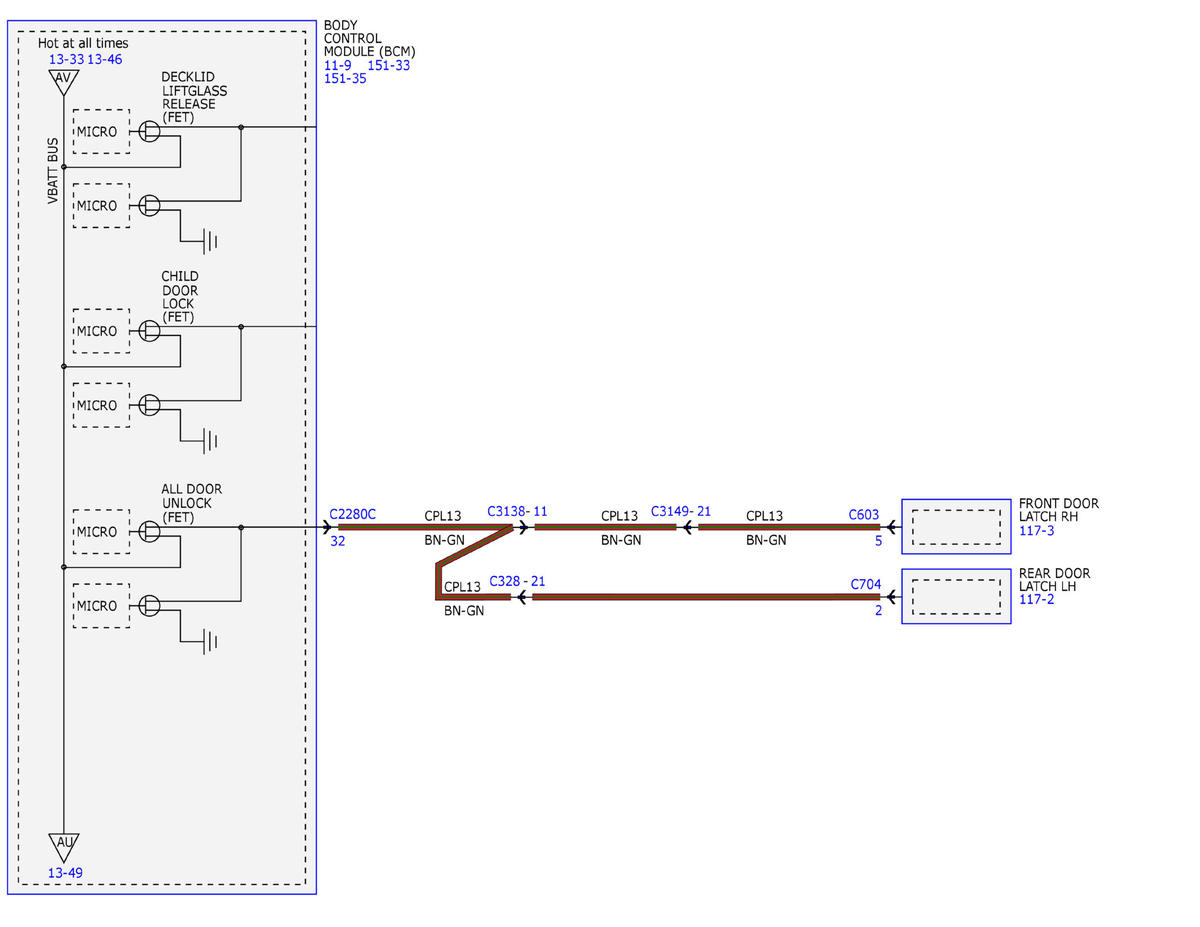Open connector C2280C link
Screen dimensions: 1200x927
352,514
